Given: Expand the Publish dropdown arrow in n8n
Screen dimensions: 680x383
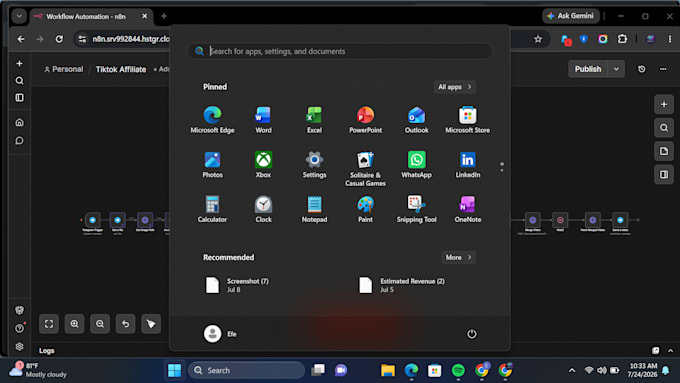Looking at the screenshot, I should (x=616, y=69).
